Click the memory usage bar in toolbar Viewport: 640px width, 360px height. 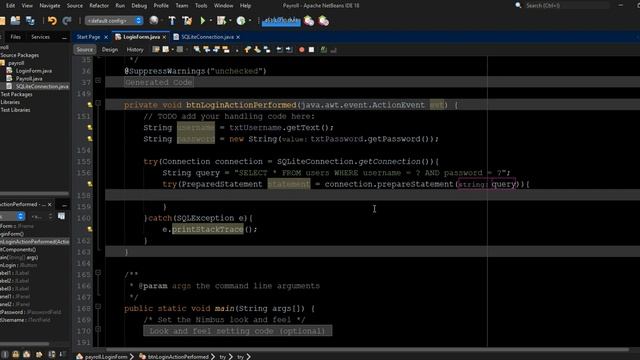[x=281, y=21]
